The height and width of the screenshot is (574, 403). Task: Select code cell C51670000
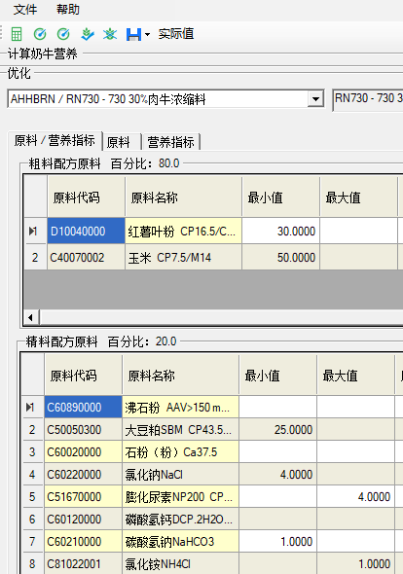click(x=83, y=497)
